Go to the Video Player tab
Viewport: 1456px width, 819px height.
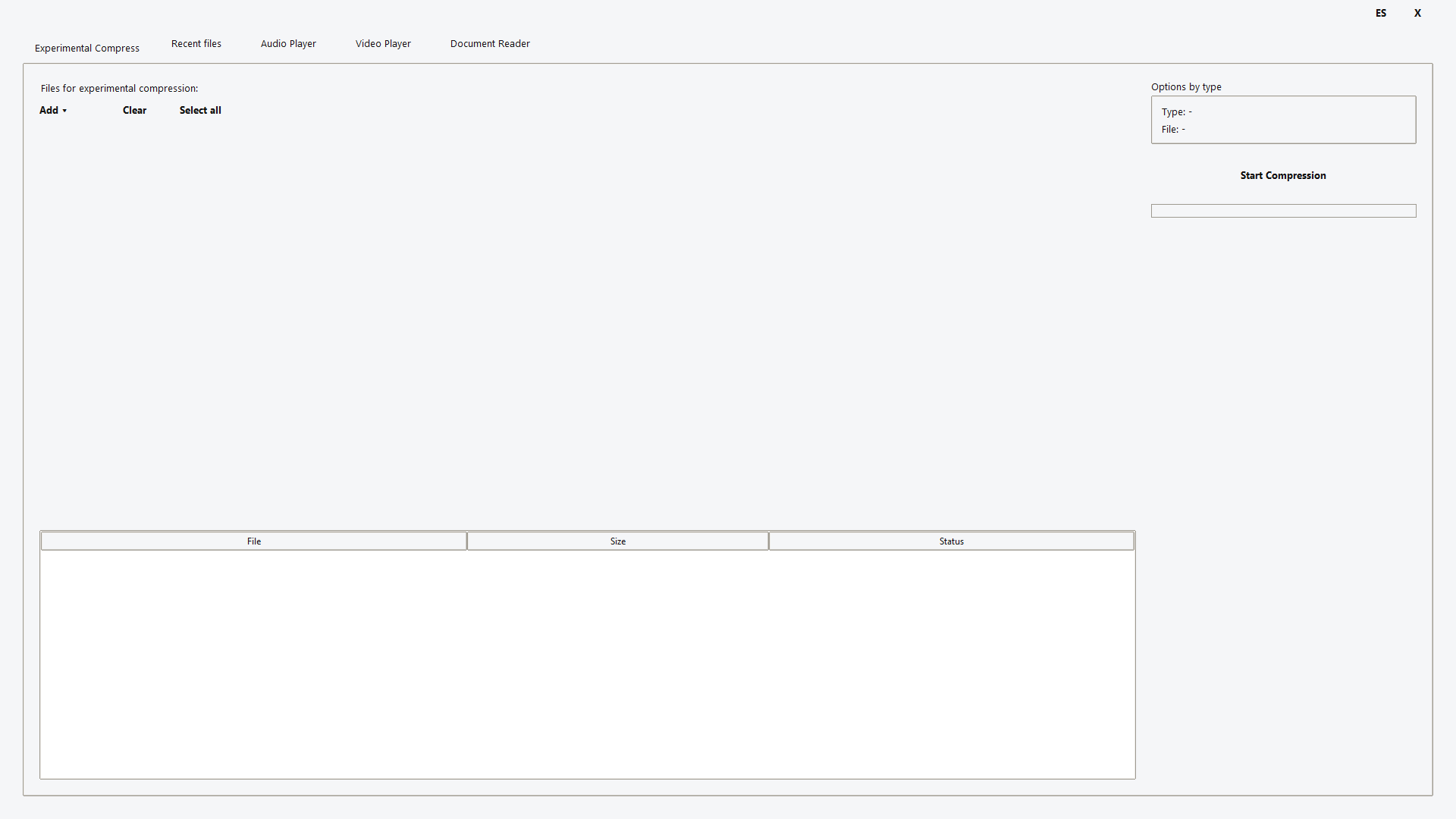[383, 44]
